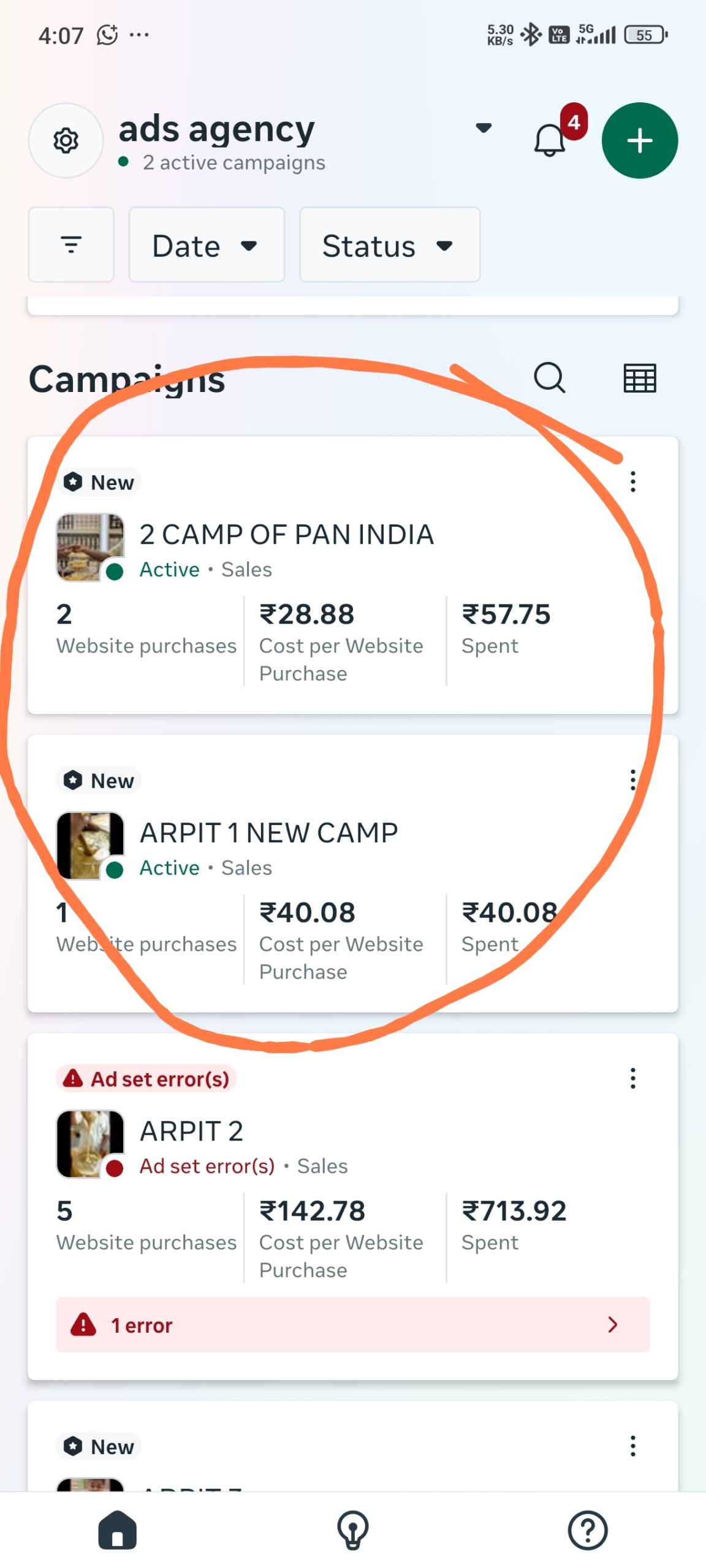Tap ARPIT 1 NEW CAMP thumbnail

coord(90,845)
